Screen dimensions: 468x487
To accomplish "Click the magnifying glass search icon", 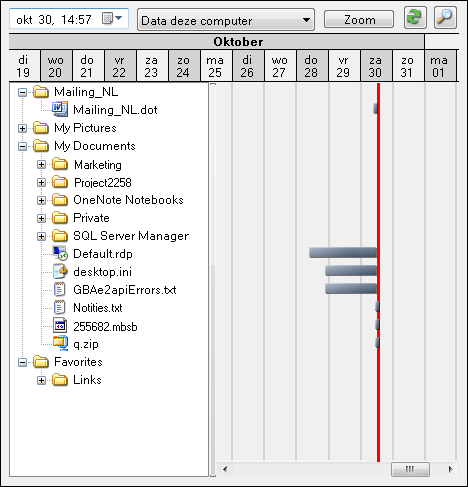I will [445, 17].
